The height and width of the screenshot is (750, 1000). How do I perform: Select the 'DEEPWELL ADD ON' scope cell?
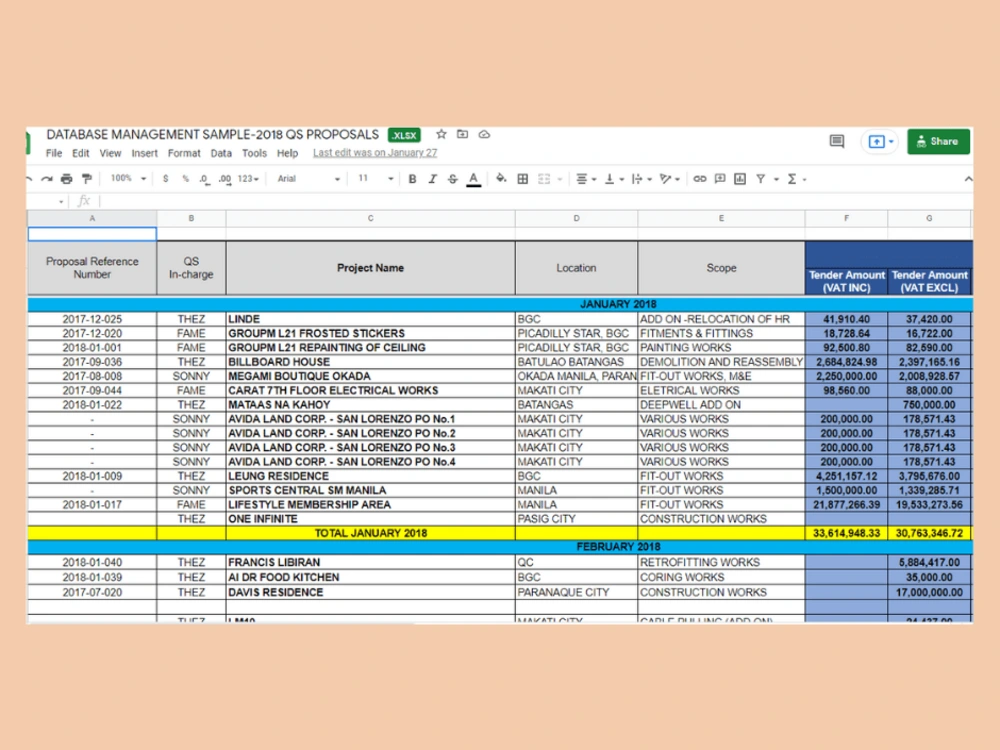(x=721, y=405)
